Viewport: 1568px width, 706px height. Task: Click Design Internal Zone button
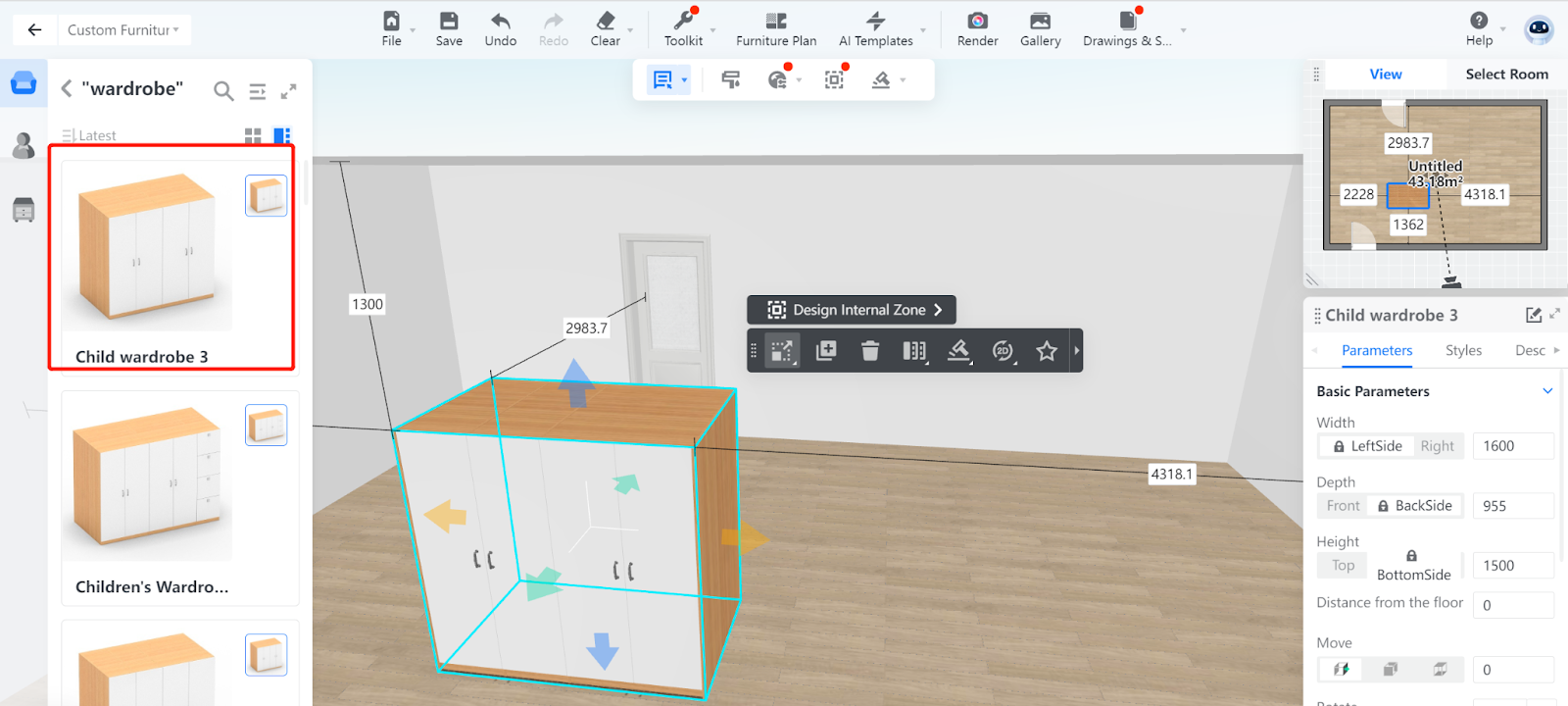click(x=852, y=310)
